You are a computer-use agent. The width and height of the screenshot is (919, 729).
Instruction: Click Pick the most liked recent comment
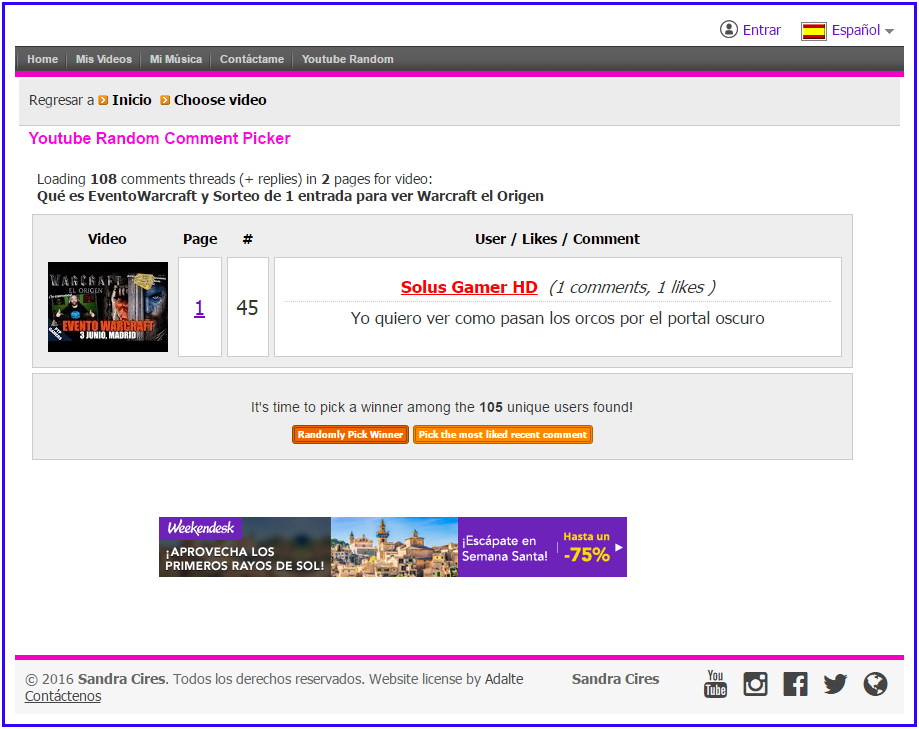pos(503,435)
